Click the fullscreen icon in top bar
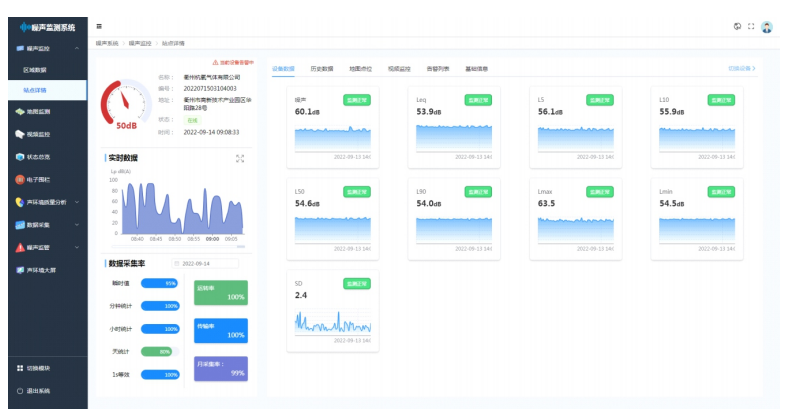Viewport: 800px width, 420px height. [x=751, y=26]
